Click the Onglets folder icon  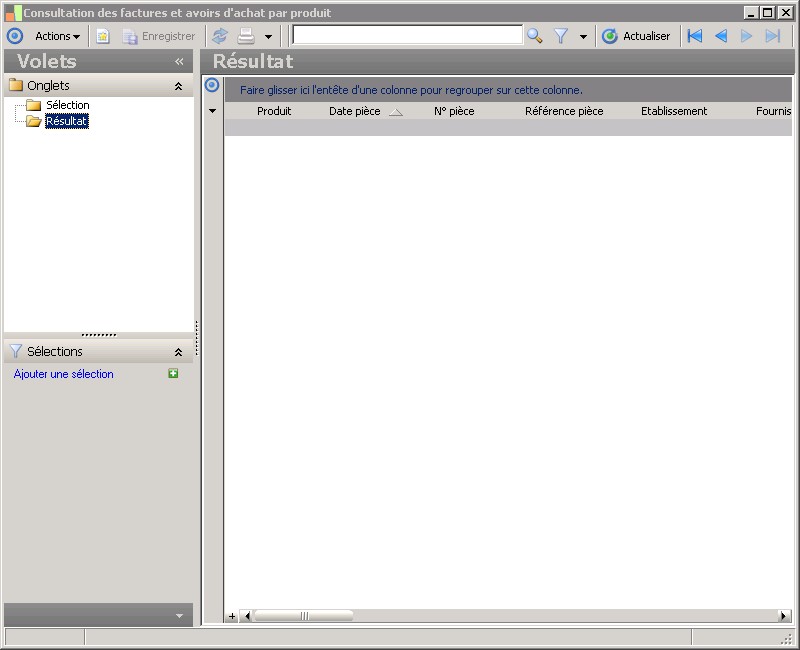[x=16, y=85]
